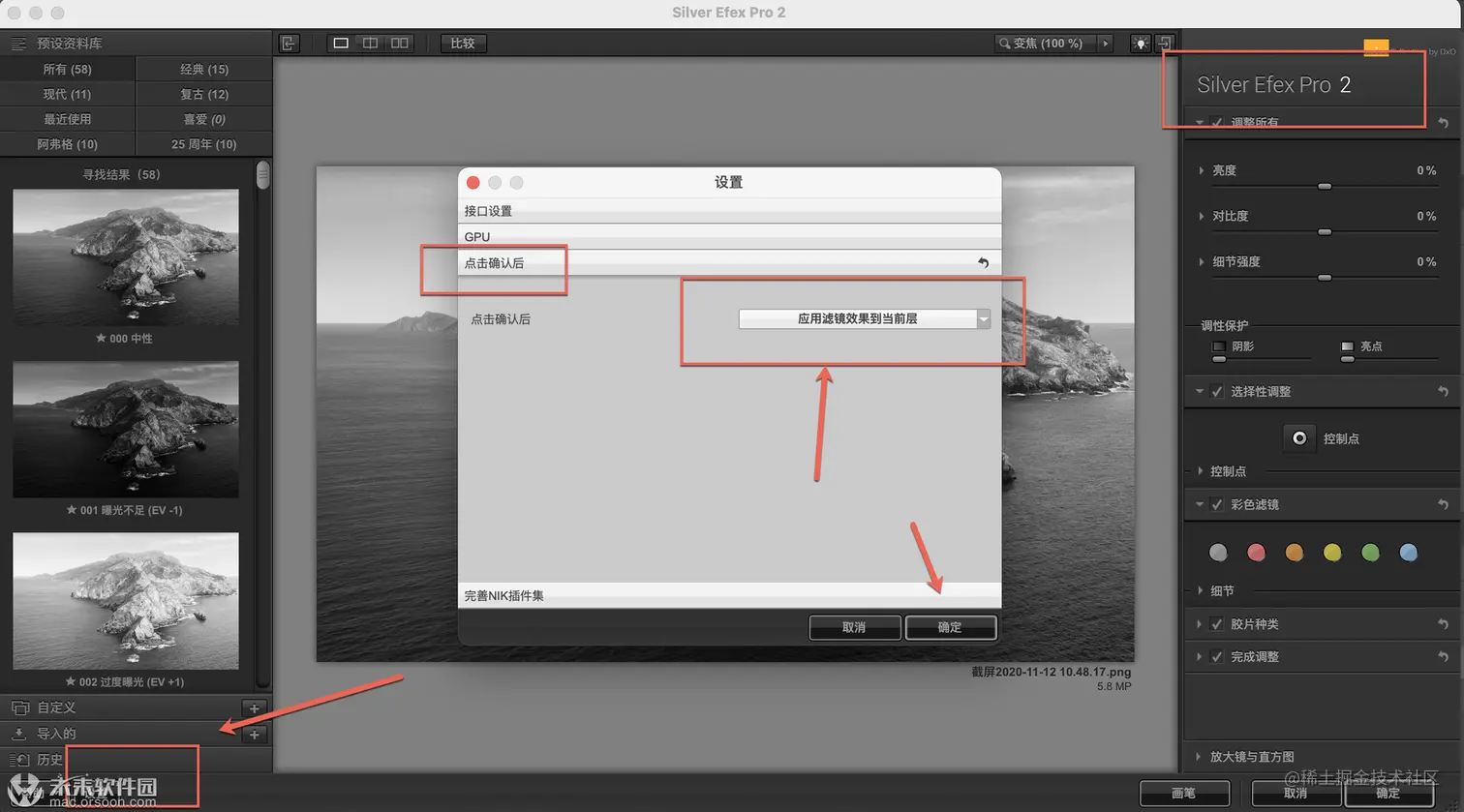
Task: Open the 经典 (15) preset category
Action: (x=204, y=69)
